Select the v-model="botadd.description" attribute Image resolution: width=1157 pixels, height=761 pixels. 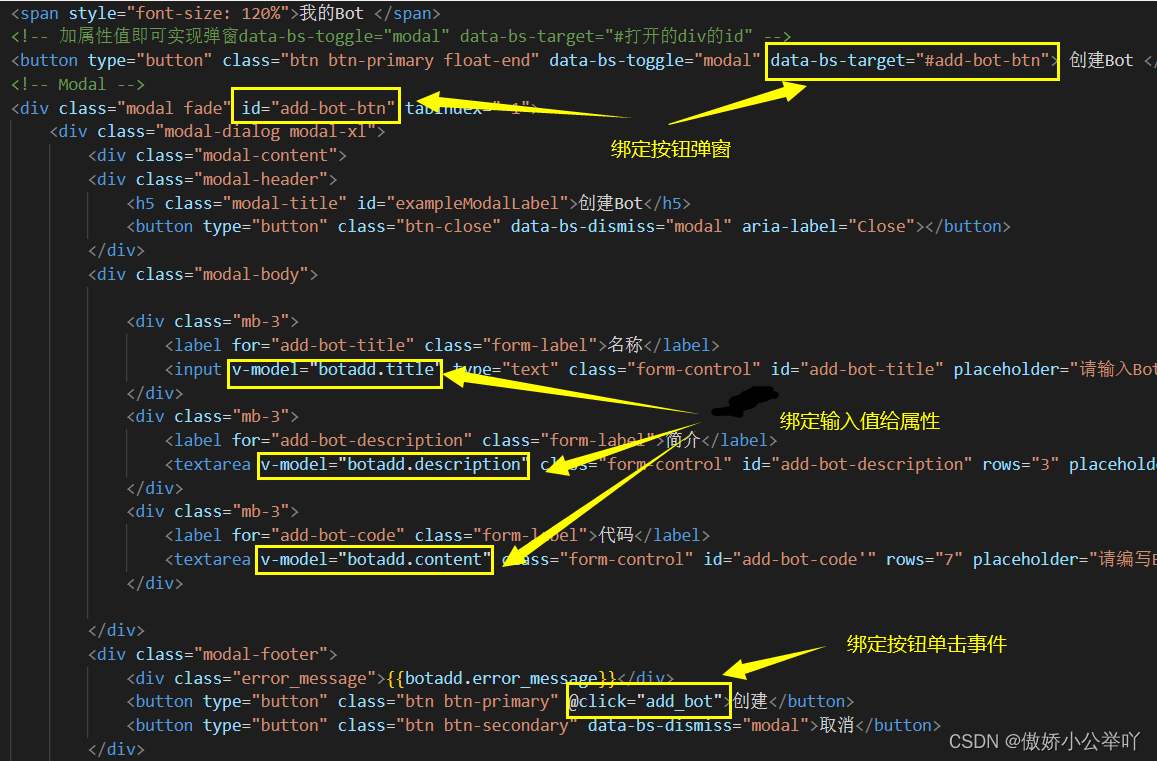click(394, 464)
